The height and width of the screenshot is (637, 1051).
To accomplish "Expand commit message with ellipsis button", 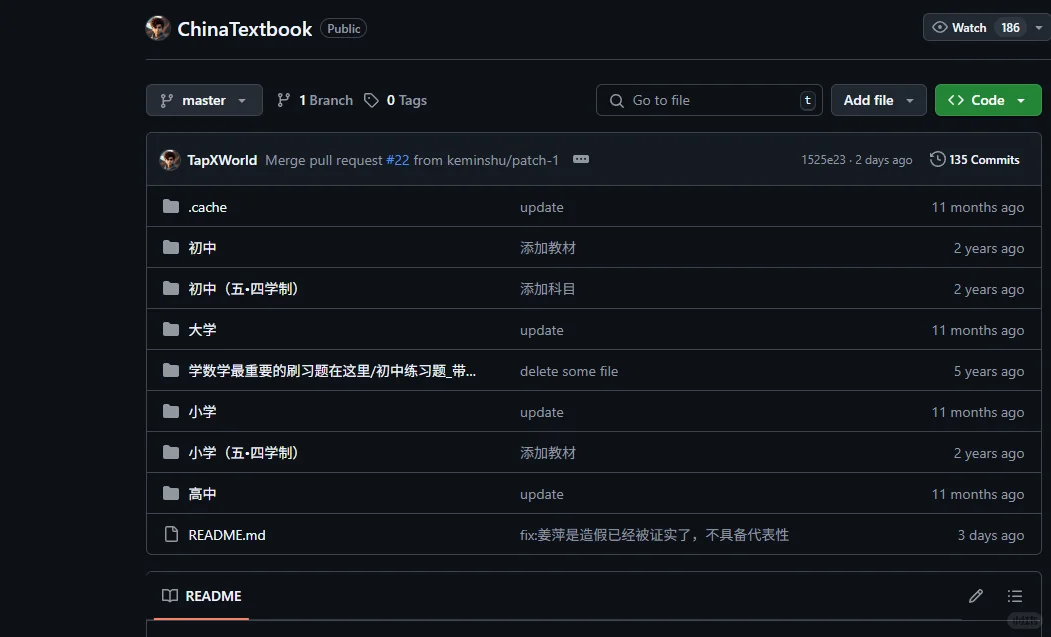I will 581,159.
